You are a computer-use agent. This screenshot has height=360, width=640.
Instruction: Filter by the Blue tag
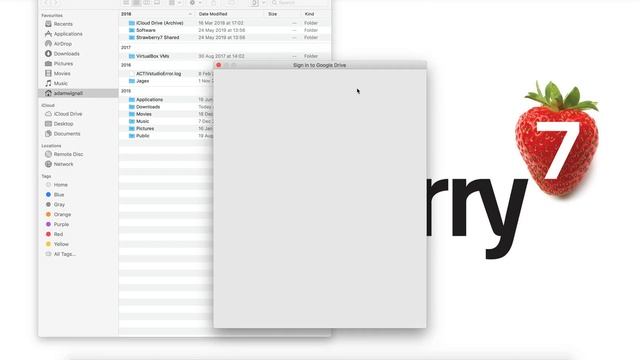pyautogui.click(x=59, y=195)
